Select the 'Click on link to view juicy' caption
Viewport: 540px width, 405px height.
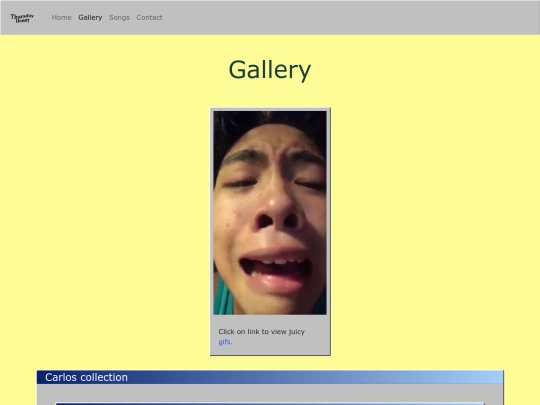[x=261, y=332]
